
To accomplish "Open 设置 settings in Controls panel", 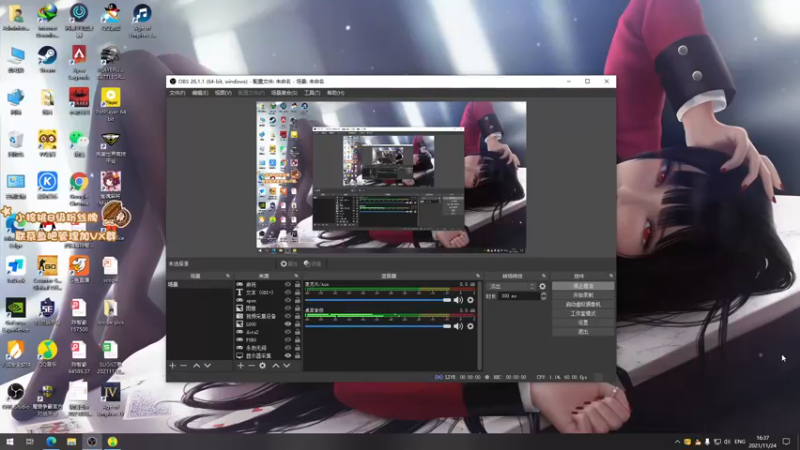I will point(583,323).
